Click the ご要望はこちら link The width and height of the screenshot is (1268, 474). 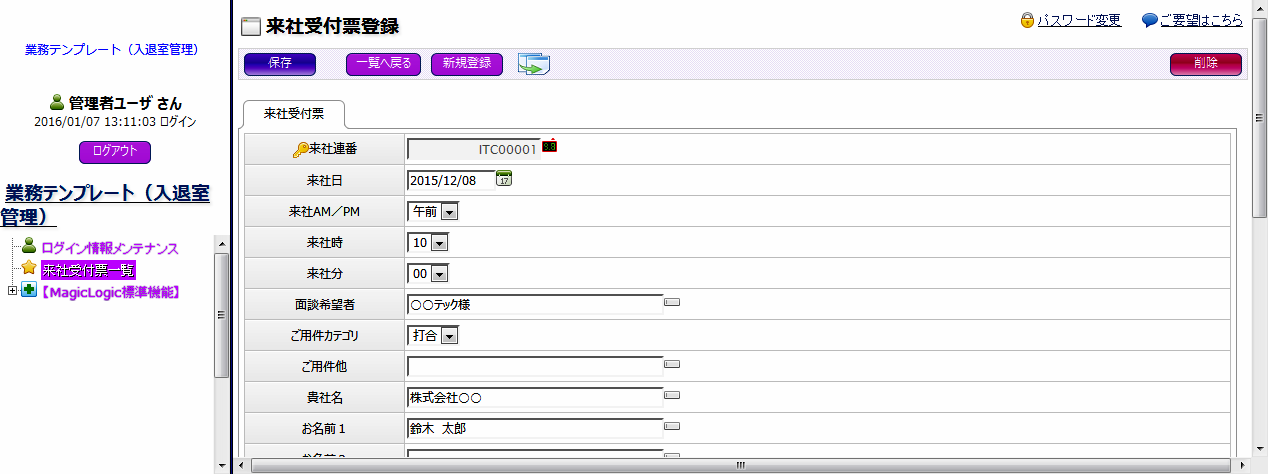[1200, 20]
